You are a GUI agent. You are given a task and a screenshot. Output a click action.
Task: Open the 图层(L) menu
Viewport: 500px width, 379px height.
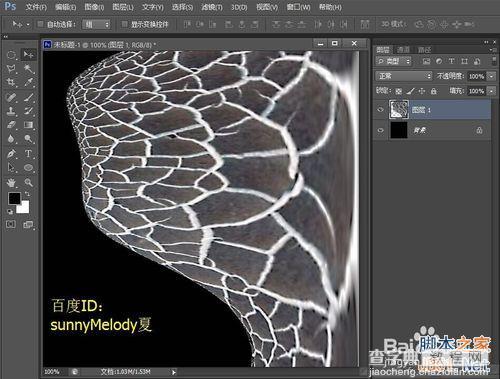pyautogui.click(x=123, y=7)
